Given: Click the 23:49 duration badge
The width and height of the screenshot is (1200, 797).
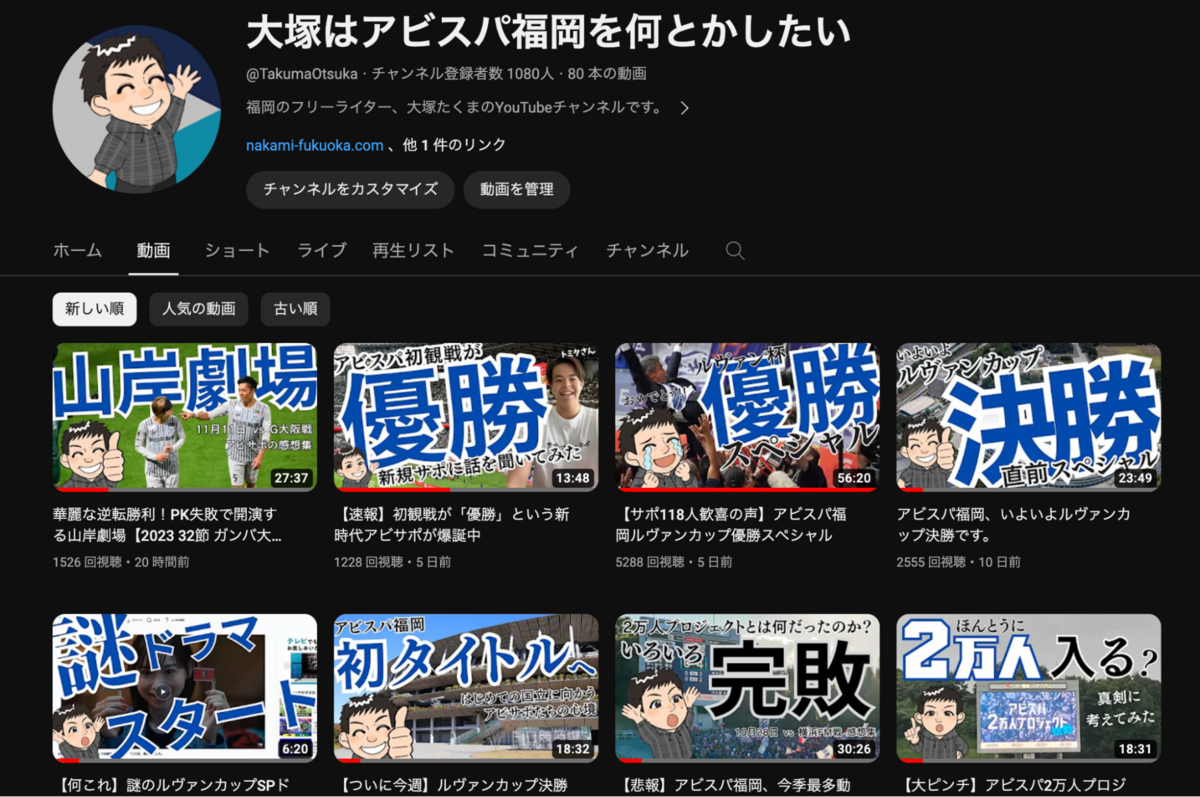Looking at the screenshot, I should (1135, 478).
